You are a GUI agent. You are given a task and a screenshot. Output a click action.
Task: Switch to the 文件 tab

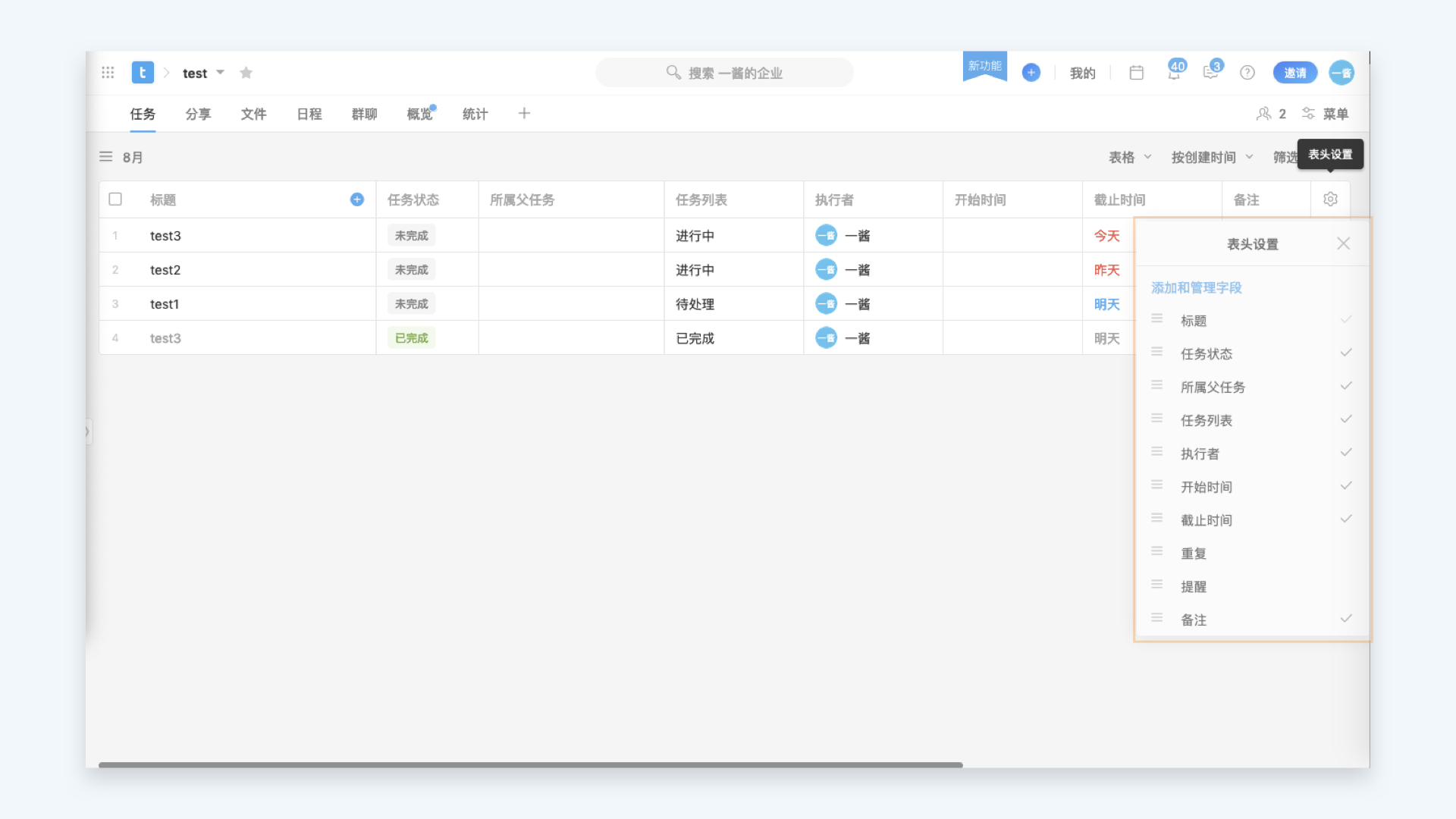click(253, 115)
